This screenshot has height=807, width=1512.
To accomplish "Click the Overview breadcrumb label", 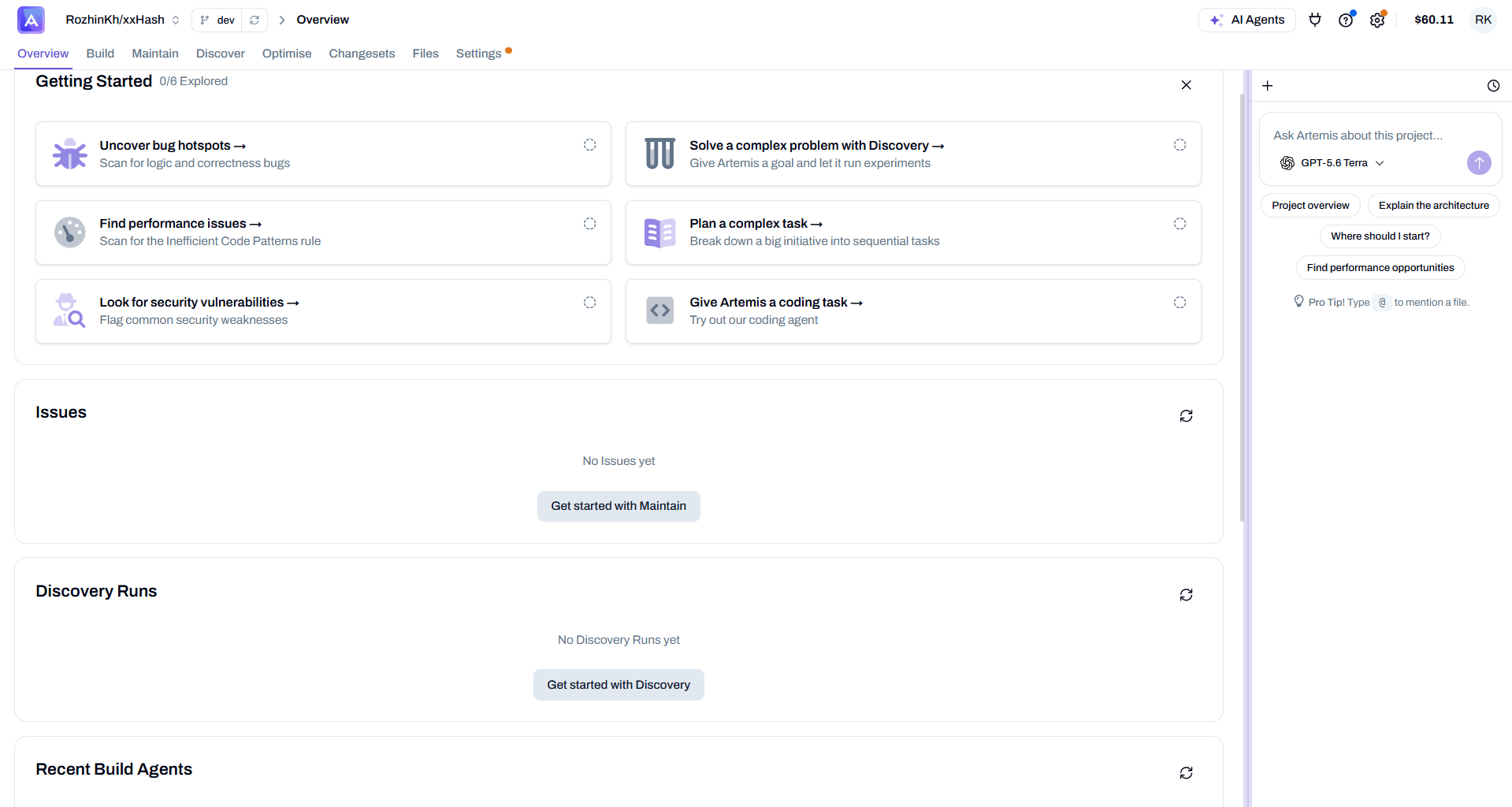I will [323, 20].
